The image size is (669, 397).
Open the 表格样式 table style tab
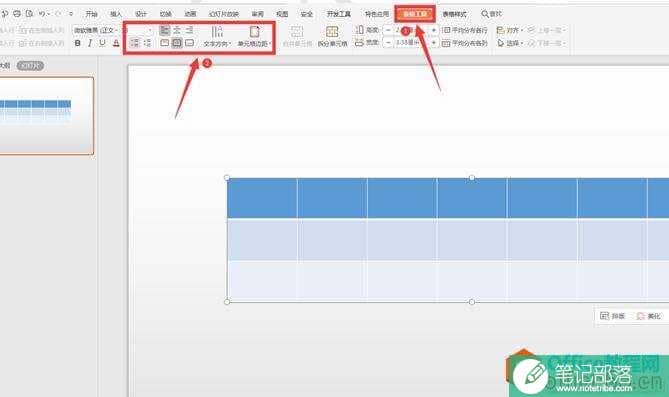pos(454,14)
